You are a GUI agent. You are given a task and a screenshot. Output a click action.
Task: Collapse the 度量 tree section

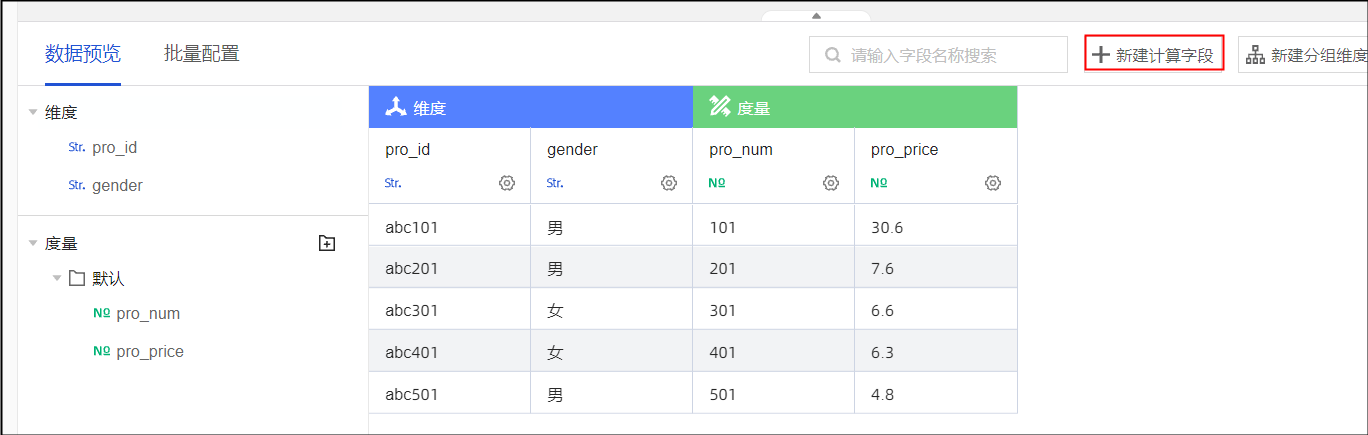(x=33, y=243)
